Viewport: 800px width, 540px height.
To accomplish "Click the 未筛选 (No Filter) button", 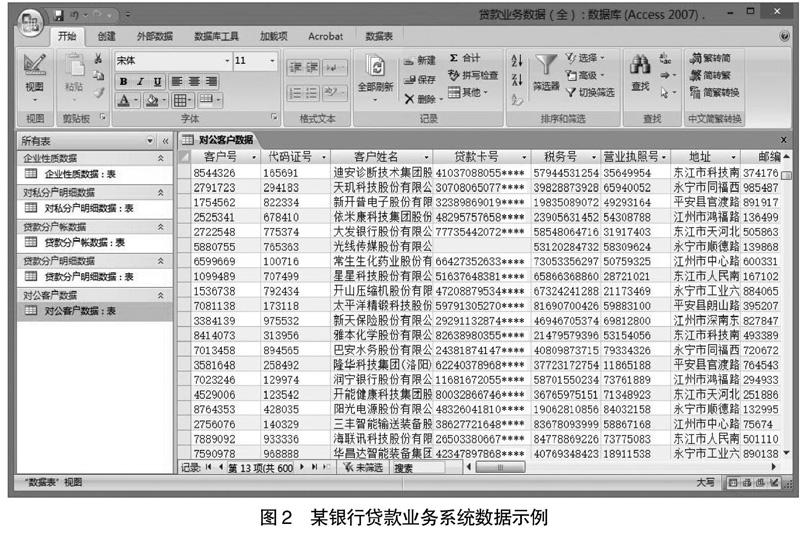I will (363, 468).
